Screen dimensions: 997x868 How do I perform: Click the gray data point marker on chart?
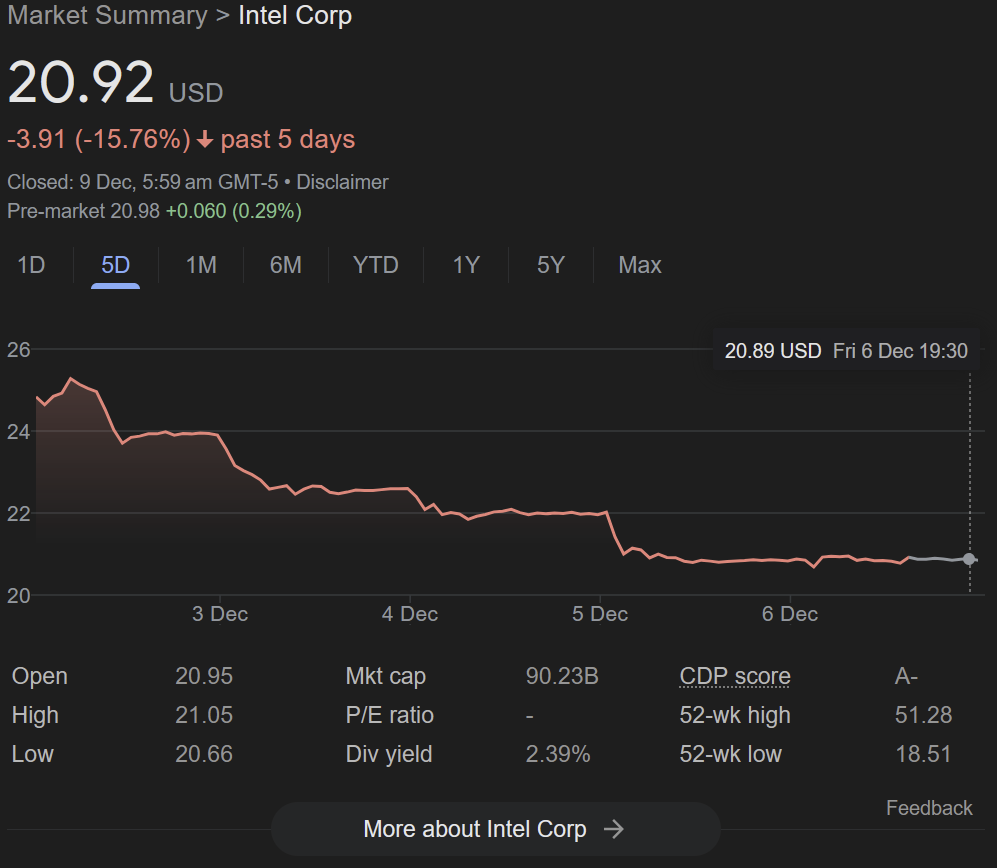[968, 560]
